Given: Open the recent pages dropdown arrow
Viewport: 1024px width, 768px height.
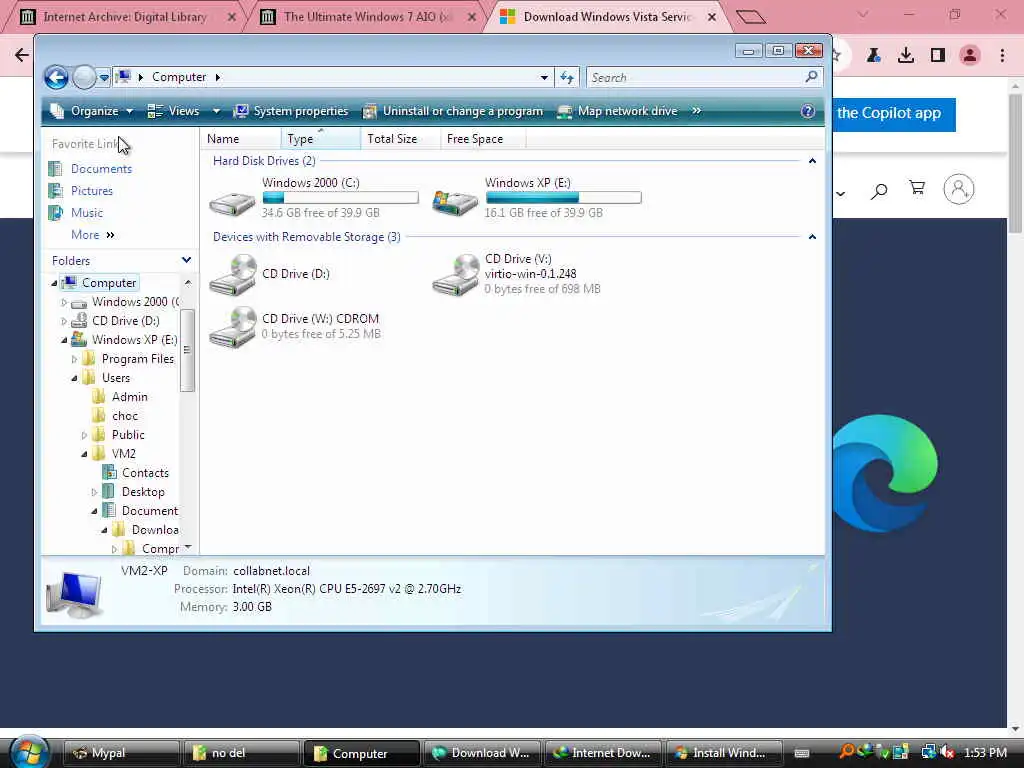Looking at the screenshot, I should tap(104, 78).
